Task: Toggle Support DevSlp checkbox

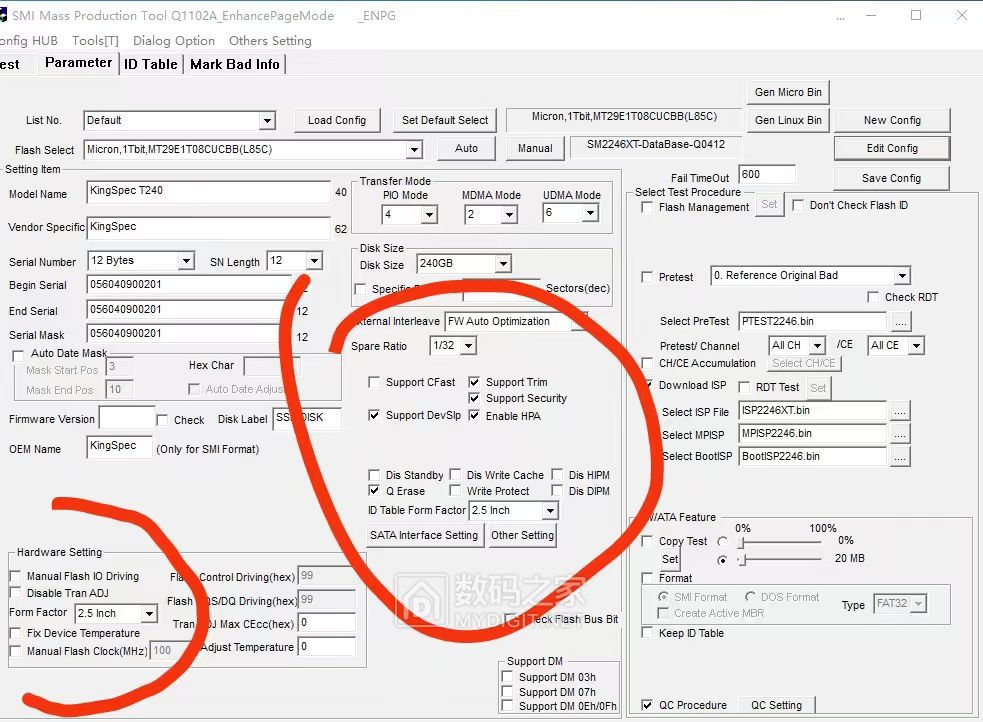Action: point(374,415)
